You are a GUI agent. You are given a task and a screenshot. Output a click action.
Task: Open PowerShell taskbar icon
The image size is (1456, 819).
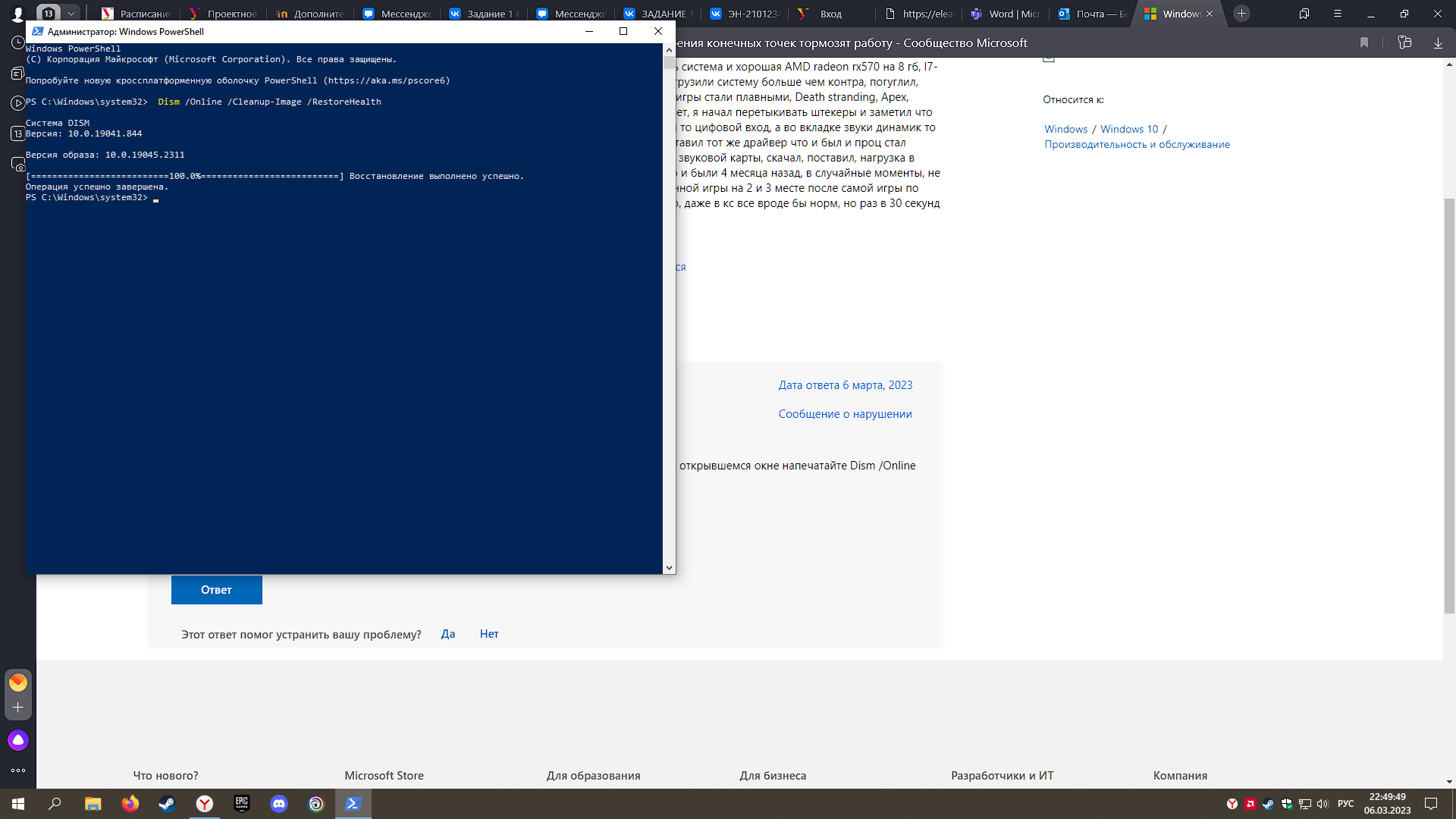pyautogui.click(x=353, y=804)
